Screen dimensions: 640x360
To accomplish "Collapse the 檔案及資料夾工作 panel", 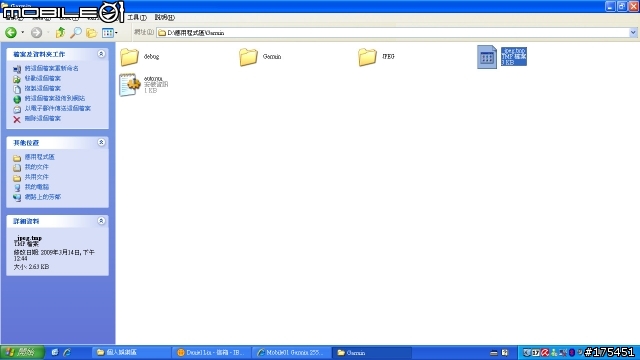I will click(101, 54).
